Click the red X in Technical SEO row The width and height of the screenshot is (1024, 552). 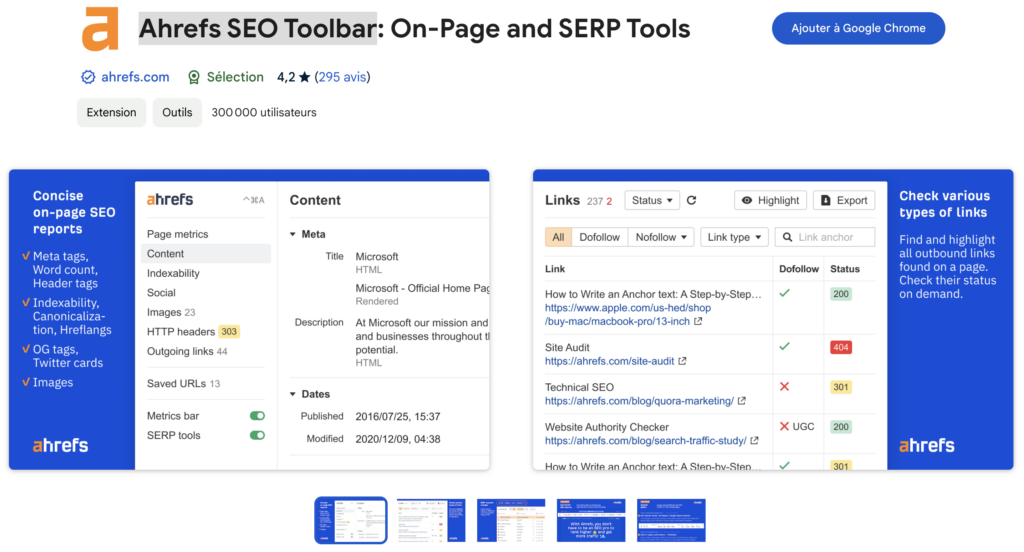(x=784, y=387)
